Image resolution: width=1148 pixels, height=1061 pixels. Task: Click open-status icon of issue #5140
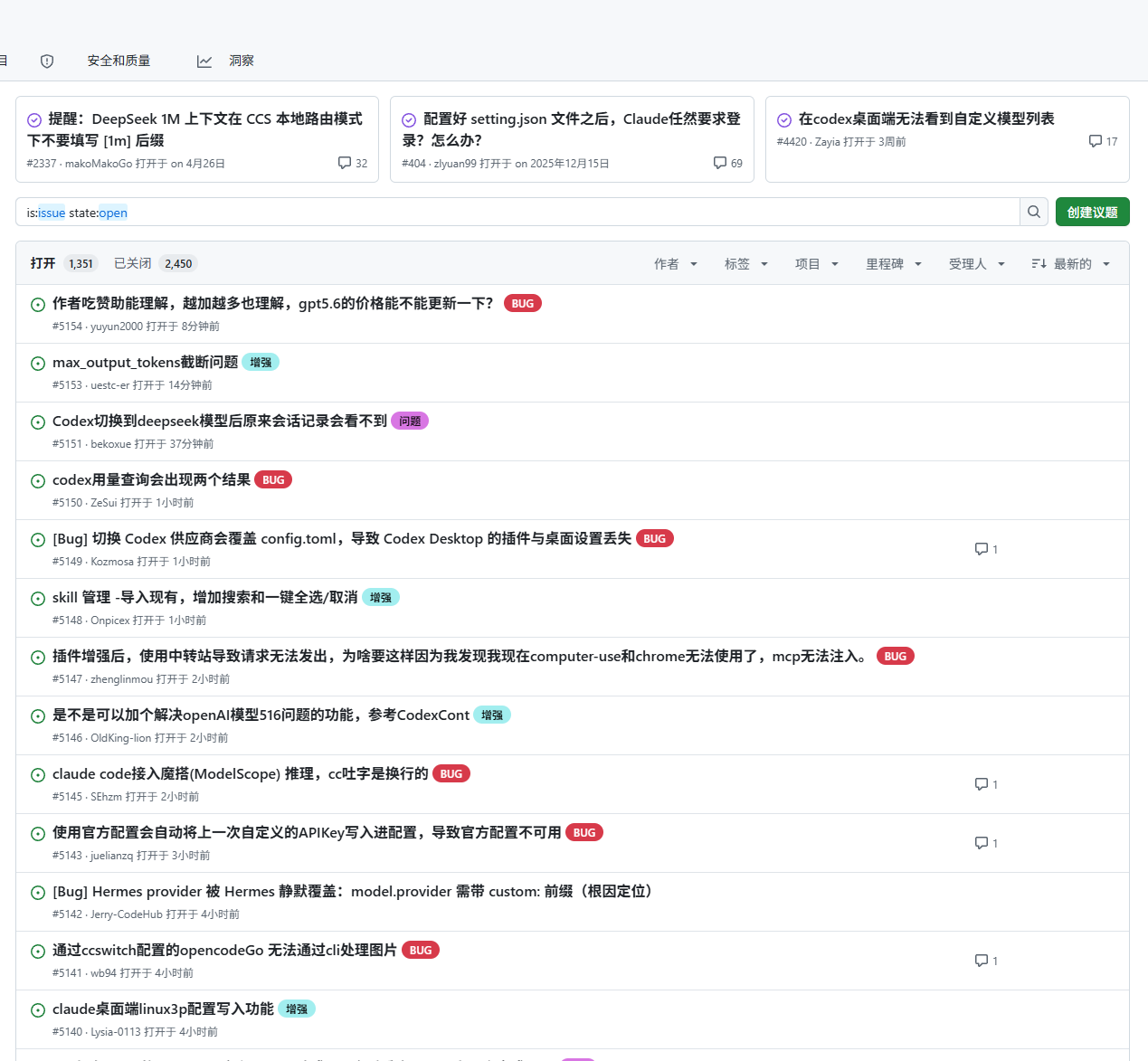(38, 1010)
